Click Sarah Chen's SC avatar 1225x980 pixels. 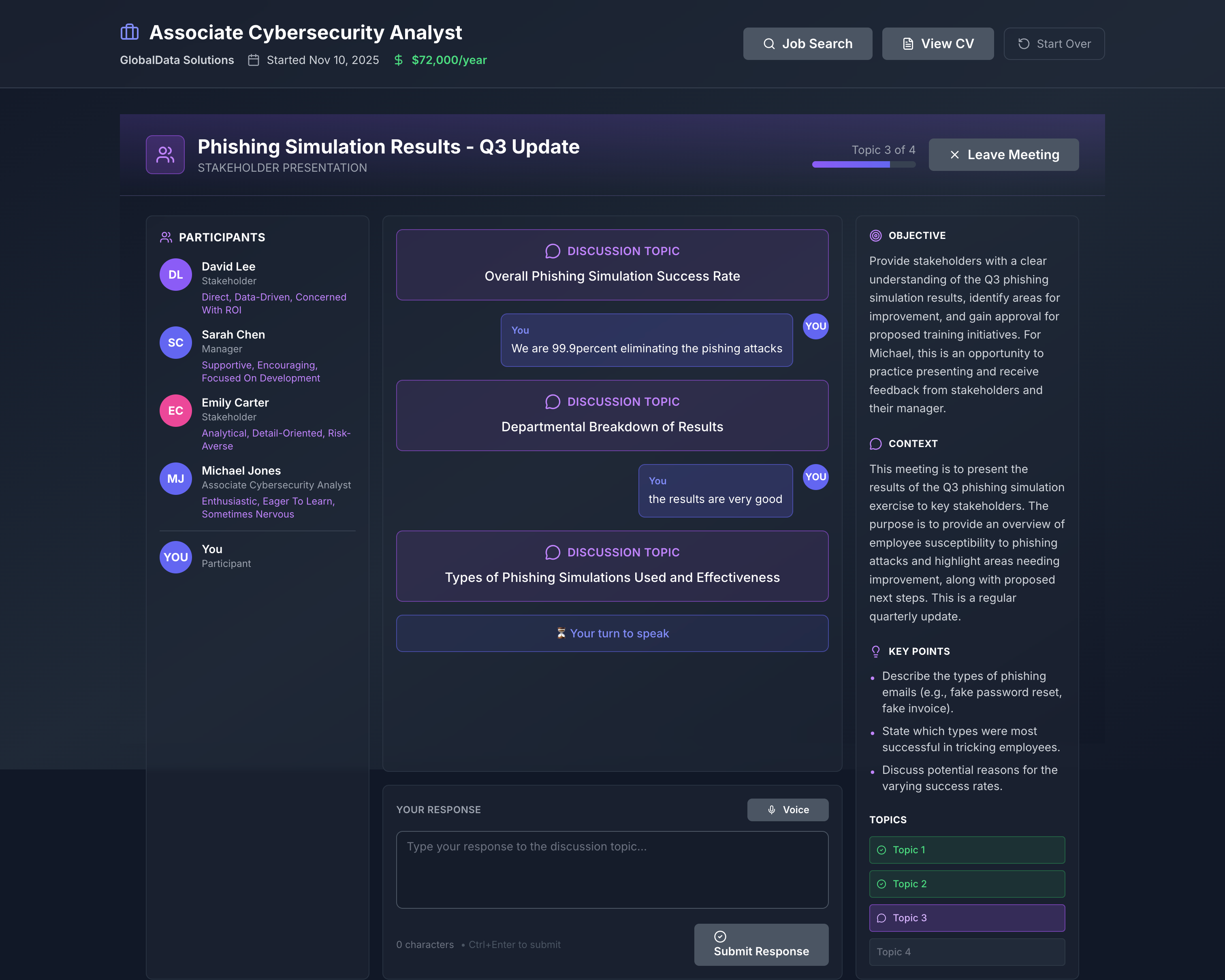tap(175, 343)
